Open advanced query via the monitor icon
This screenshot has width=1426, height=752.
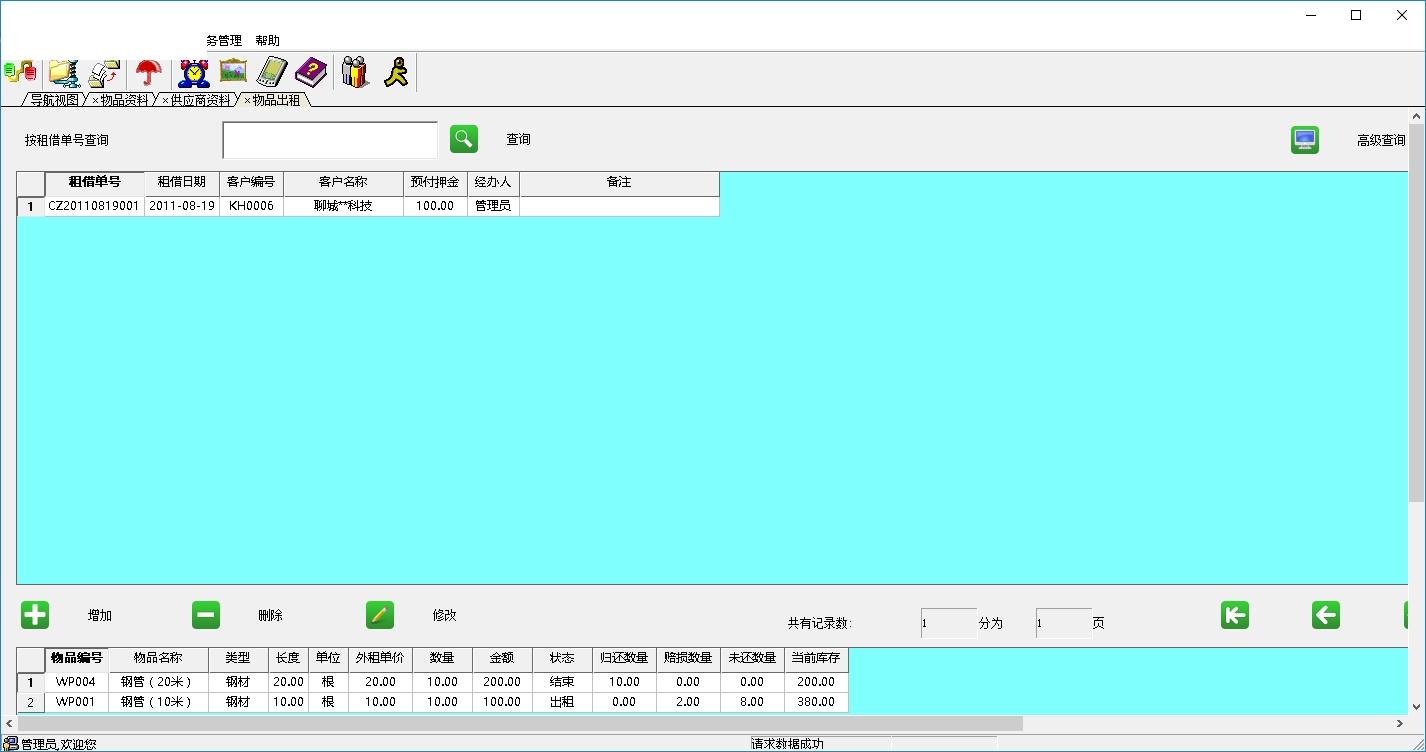tap(1305, 140)
